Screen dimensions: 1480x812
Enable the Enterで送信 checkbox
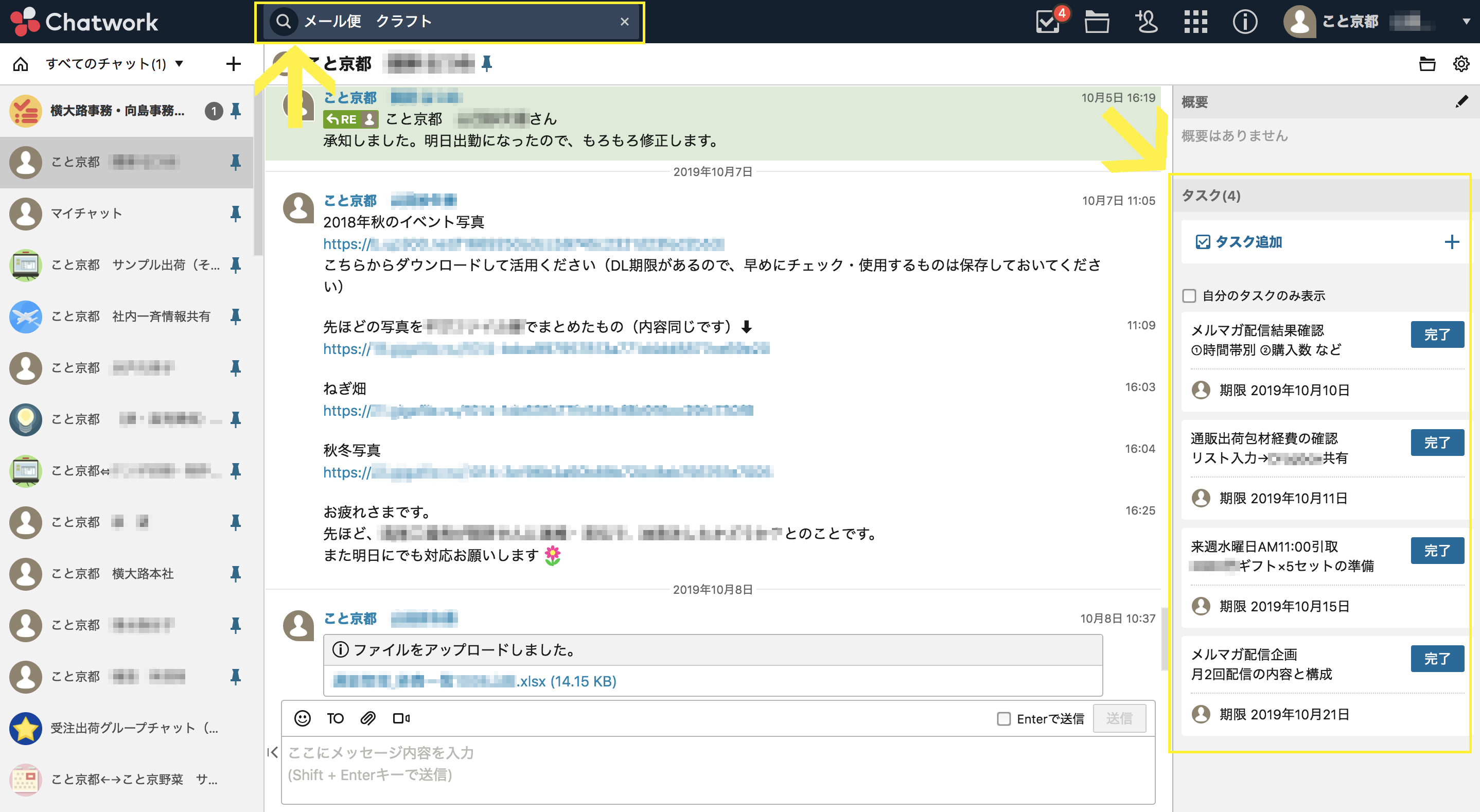point(1003,719)
